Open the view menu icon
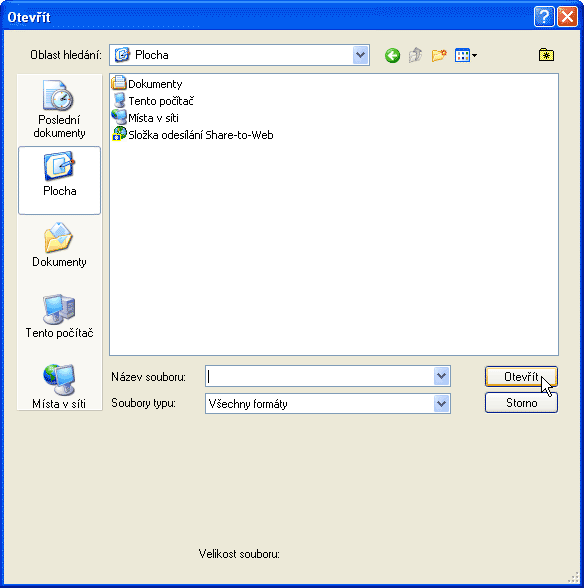 pyautogui.click(x=465, y=56)
